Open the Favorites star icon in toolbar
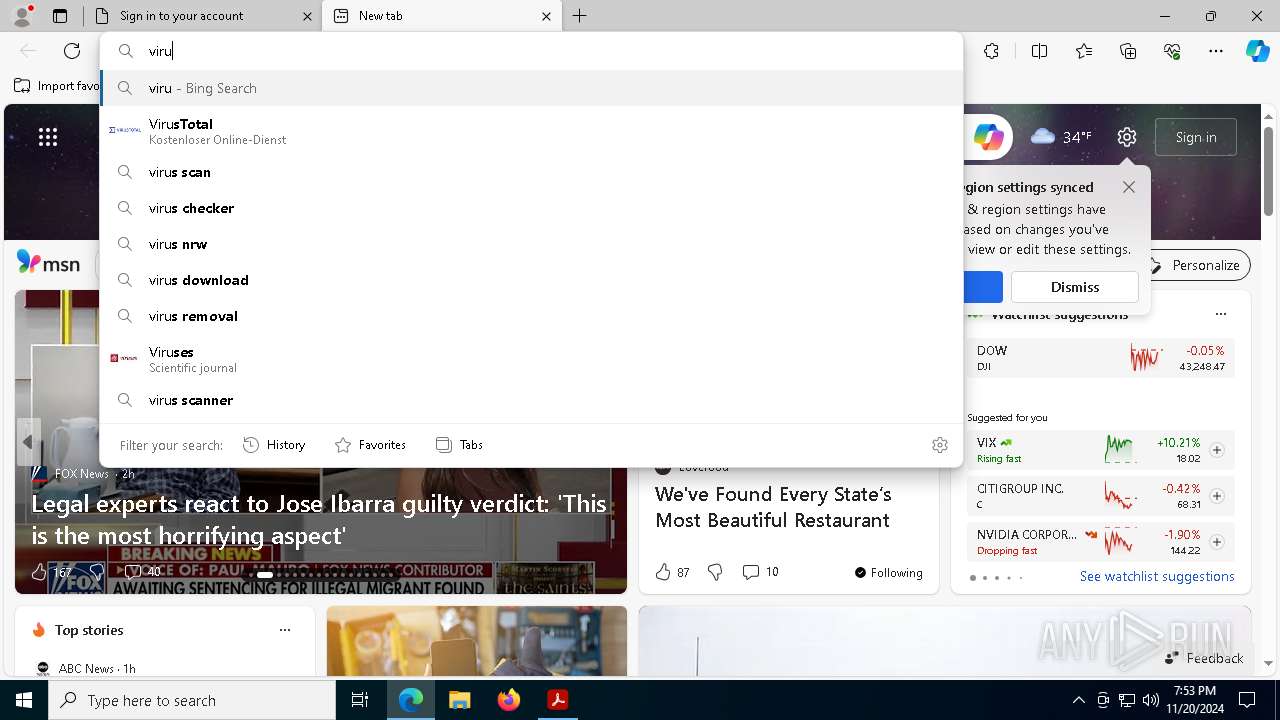The width and height of the screenshot is (1280, 720). click(1084, 51)
